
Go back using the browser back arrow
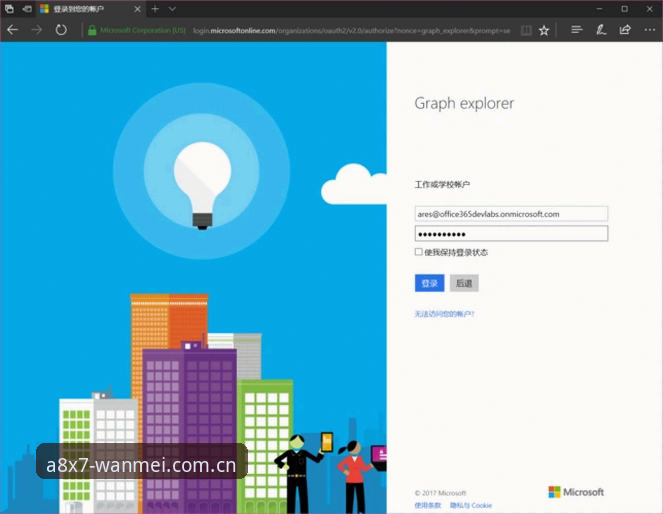click(13, 30)
